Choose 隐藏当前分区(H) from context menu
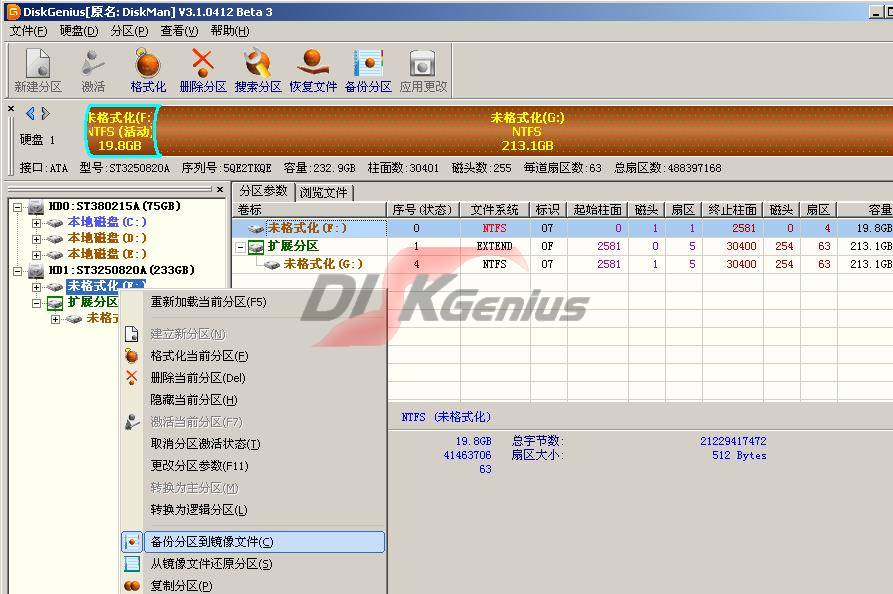 tap(253, 400)
